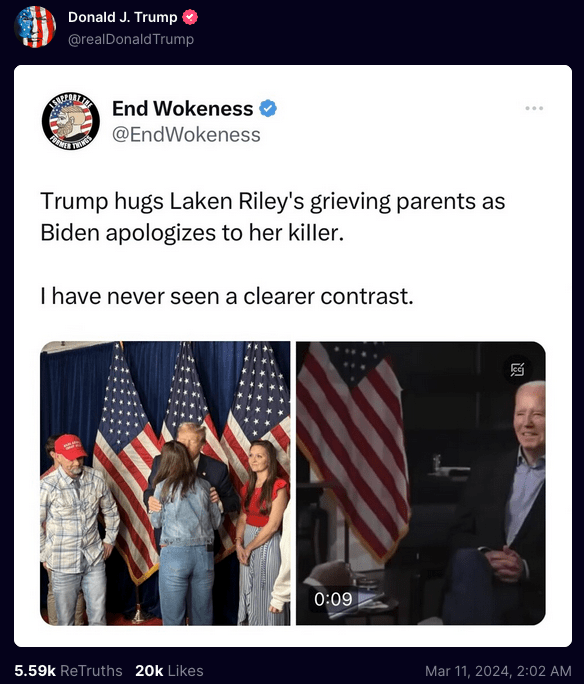This screenshot has width=584, height=684.
Task: Click the ReTruths label text
Action: [x=91, y=670]
